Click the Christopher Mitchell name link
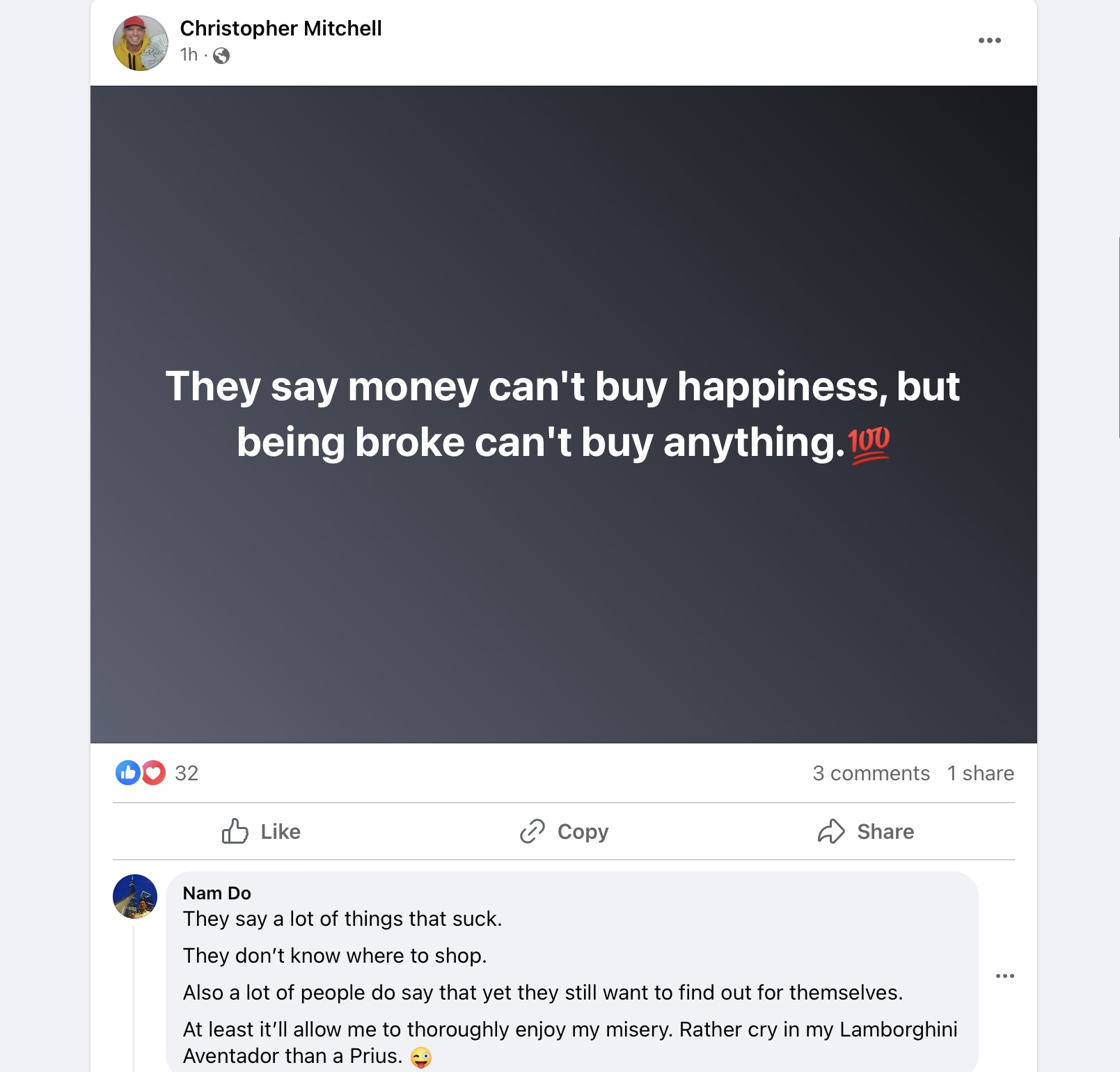The width and height of the screenshot is (1120, 1072). (281, 29)
